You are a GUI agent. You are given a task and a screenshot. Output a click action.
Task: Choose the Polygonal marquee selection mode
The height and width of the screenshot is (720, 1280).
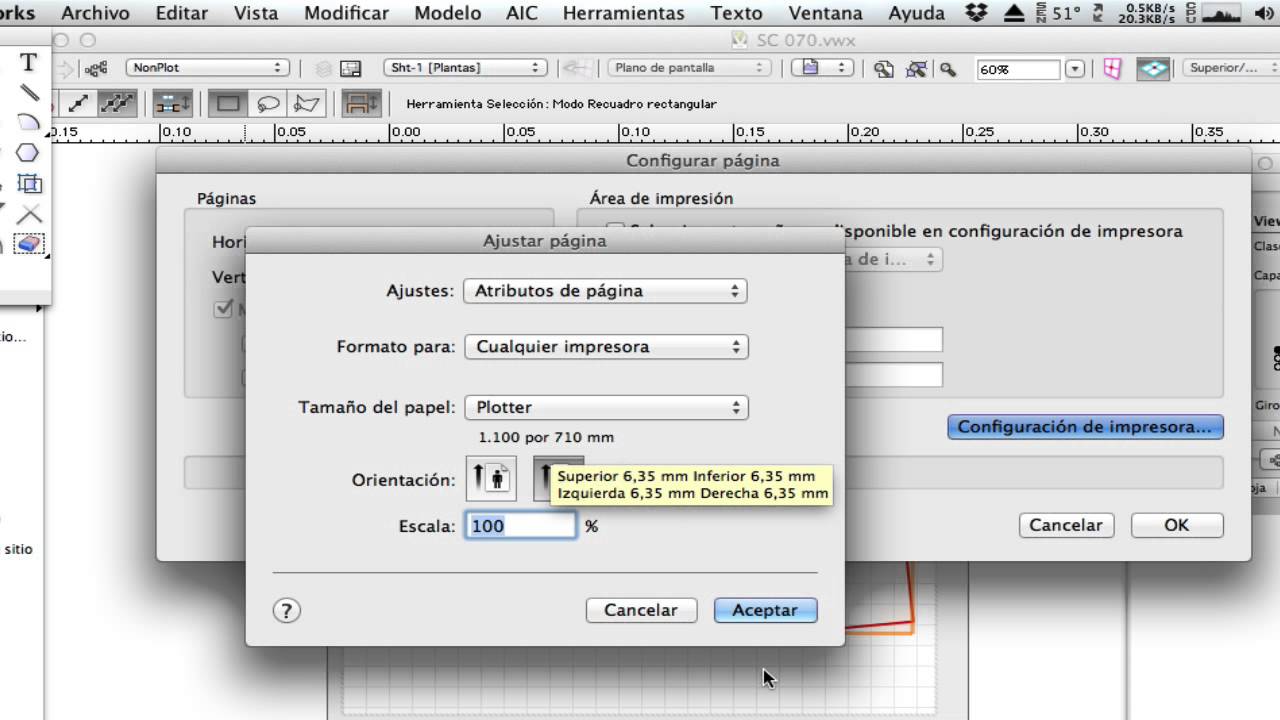tap(307, 103)
